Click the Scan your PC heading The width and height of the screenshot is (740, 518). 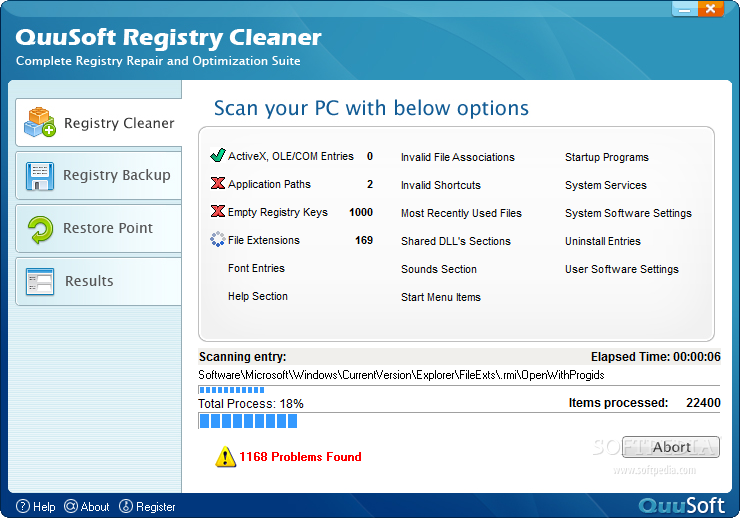pos(371,109)
